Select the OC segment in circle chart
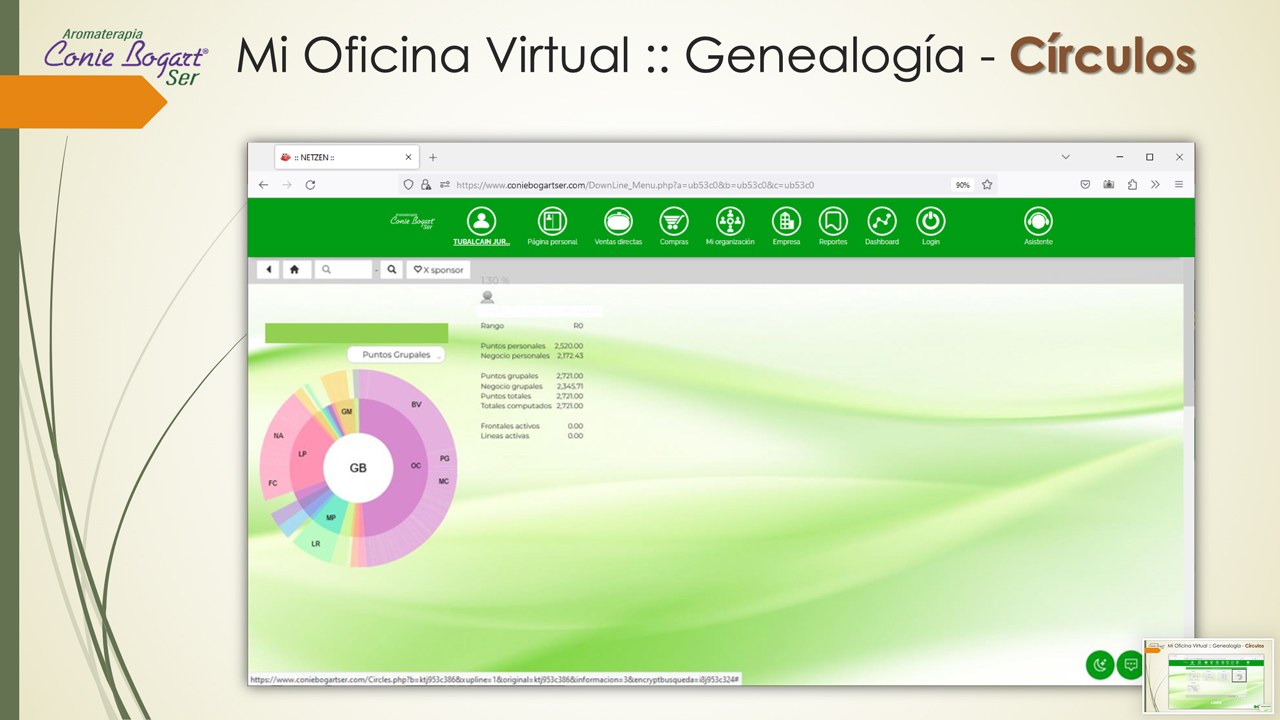This screenshot has width=1280, height=720. click(416, 466)
